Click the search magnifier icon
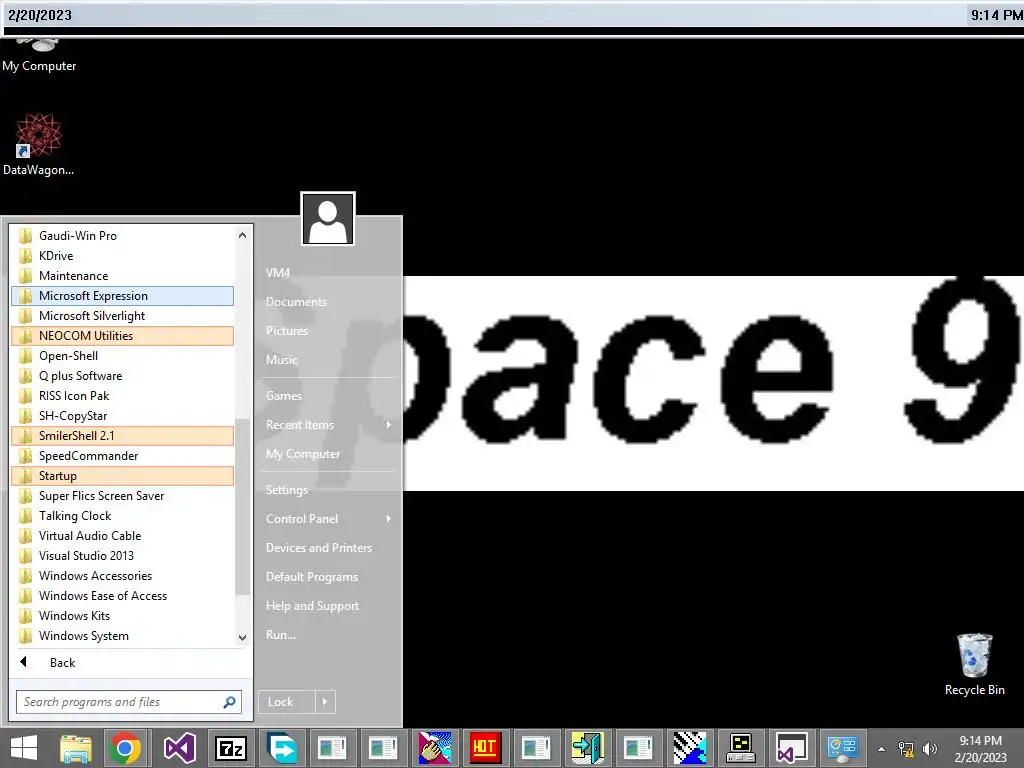Image resolution: width=1024 pixels, height=768 pixels. (x=229, y=702)
